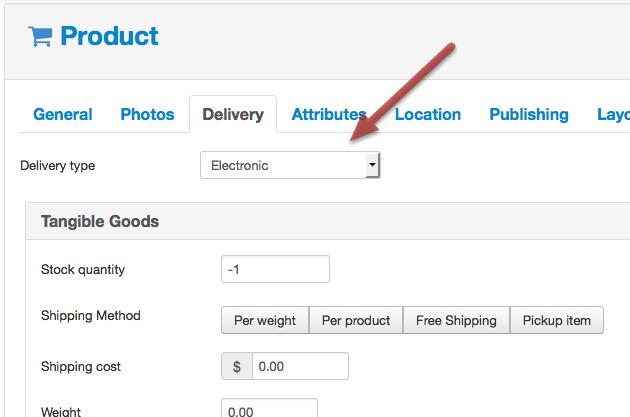
Task: Click the Stock quantity input field
Action: click(x=275, y=269)
